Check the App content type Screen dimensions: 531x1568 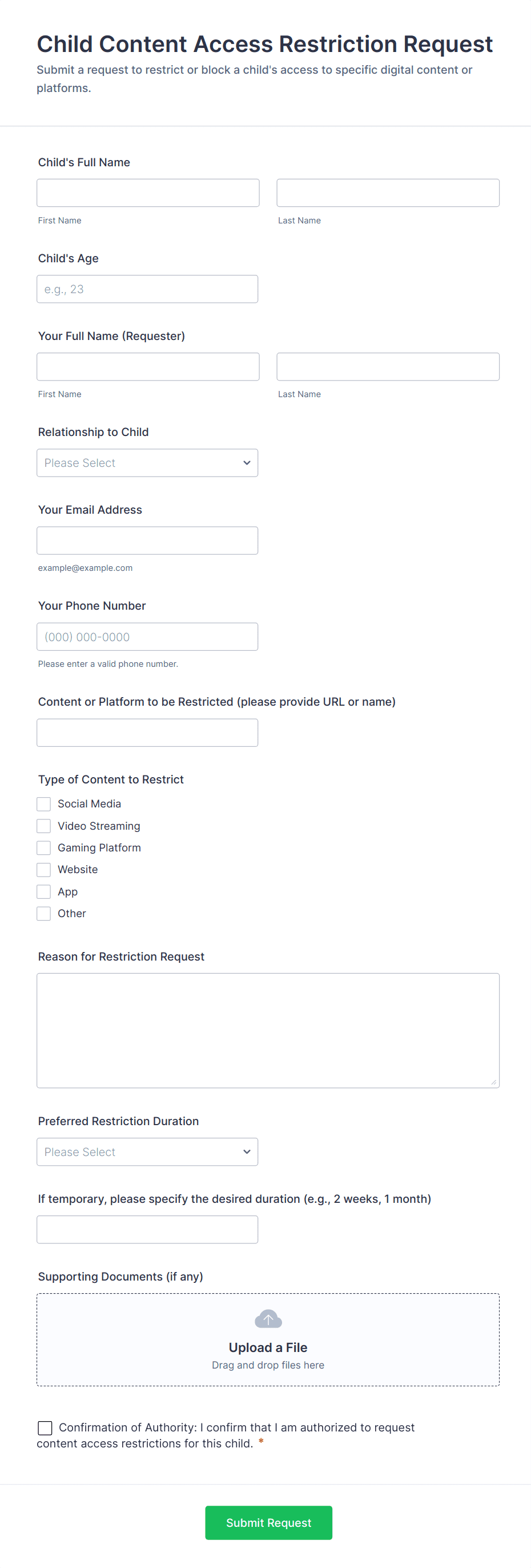(44, 892)
